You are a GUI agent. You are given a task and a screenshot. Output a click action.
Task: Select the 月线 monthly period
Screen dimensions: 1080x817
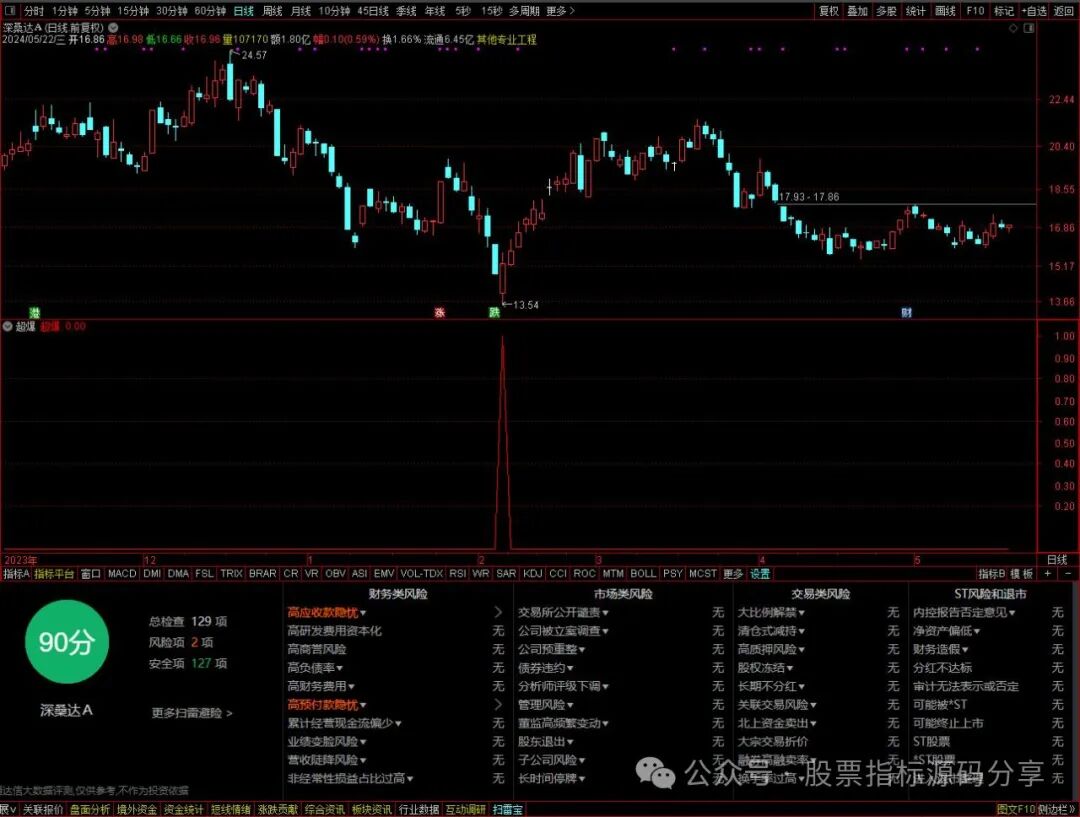(301, 10)
